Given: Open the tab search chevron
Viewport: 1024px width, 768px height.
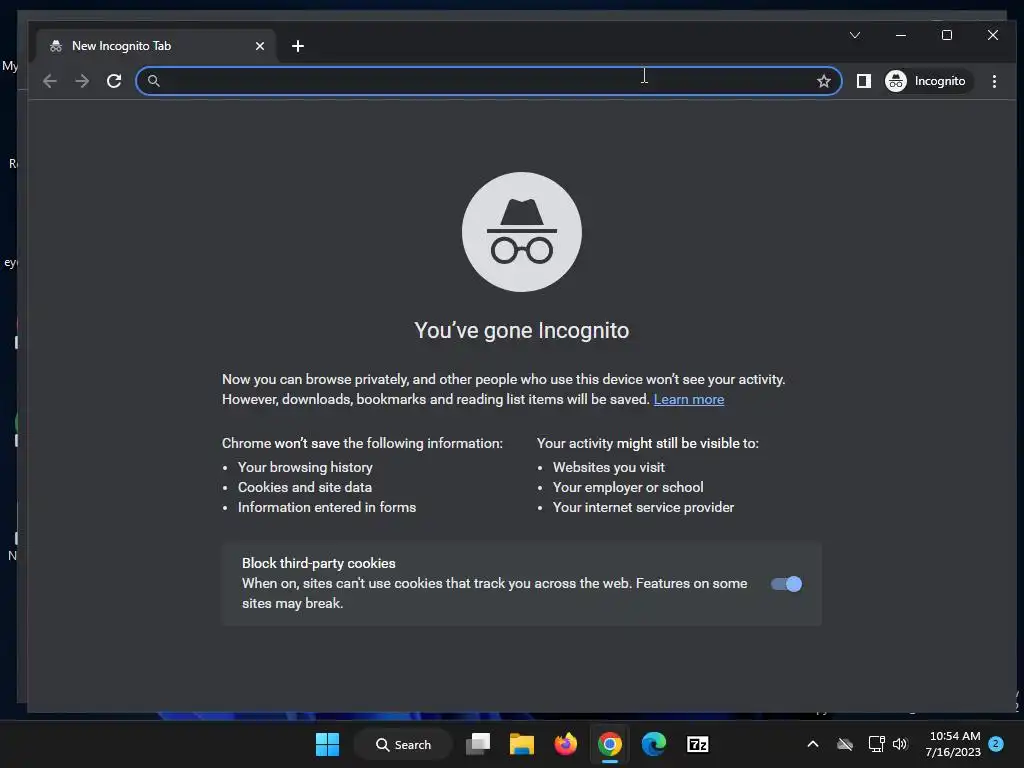Looking at the screenshot, I should click(x=855, y=35).
